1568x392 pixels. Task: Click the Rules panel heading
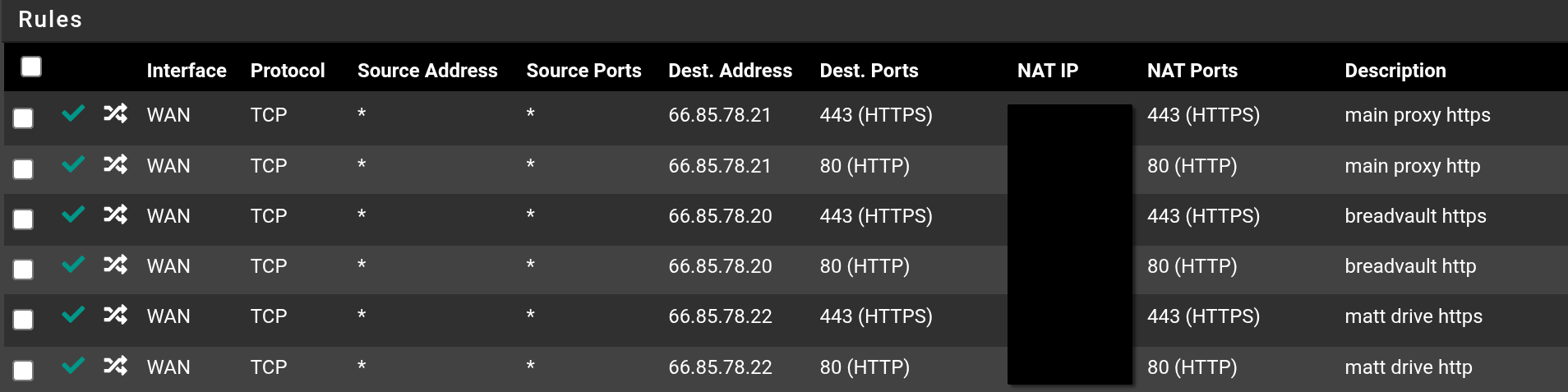click(50, 20)
